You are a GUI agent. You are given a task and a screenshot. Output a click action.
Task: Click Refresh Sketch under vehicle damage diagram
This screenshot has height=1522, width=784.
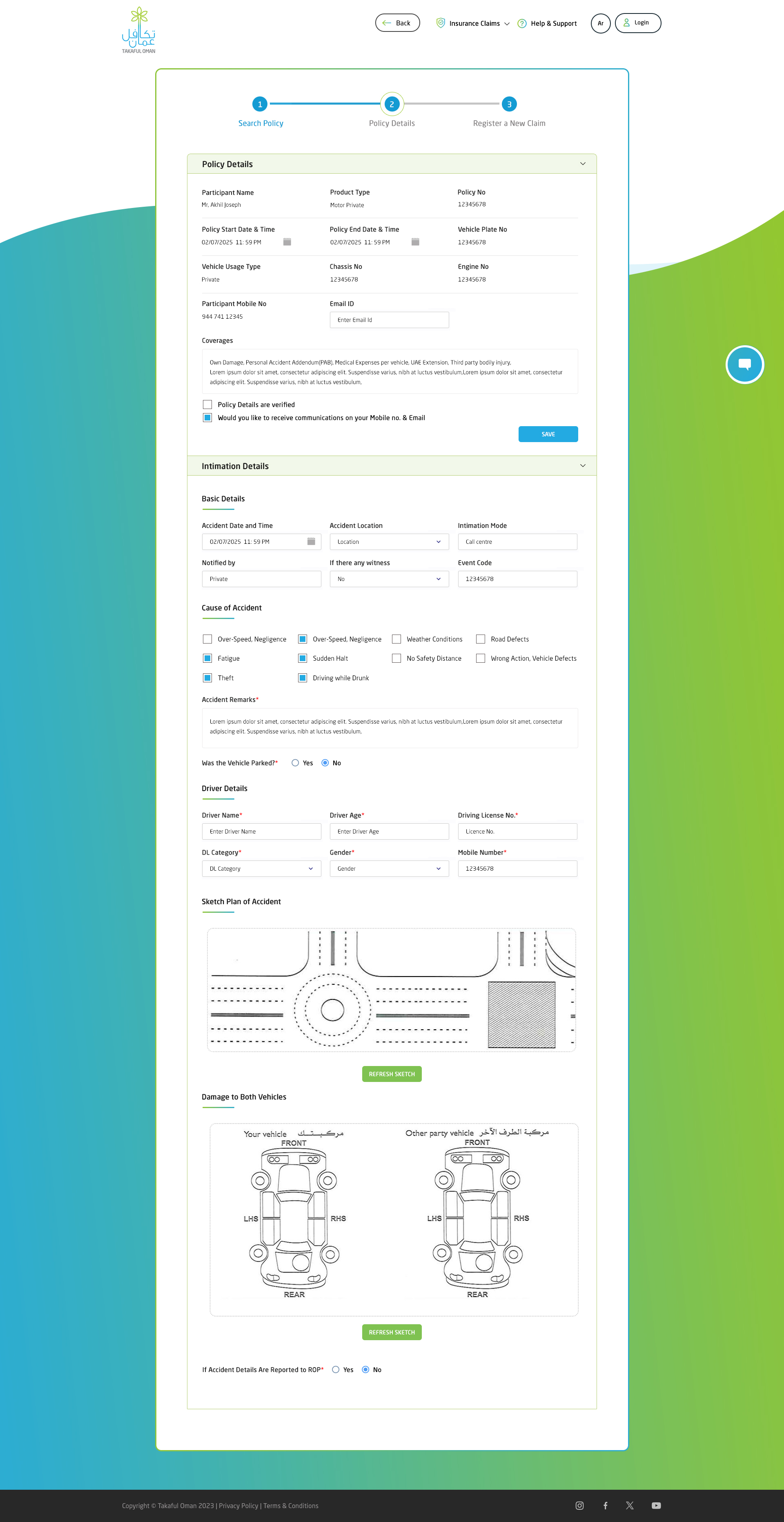392,1332
